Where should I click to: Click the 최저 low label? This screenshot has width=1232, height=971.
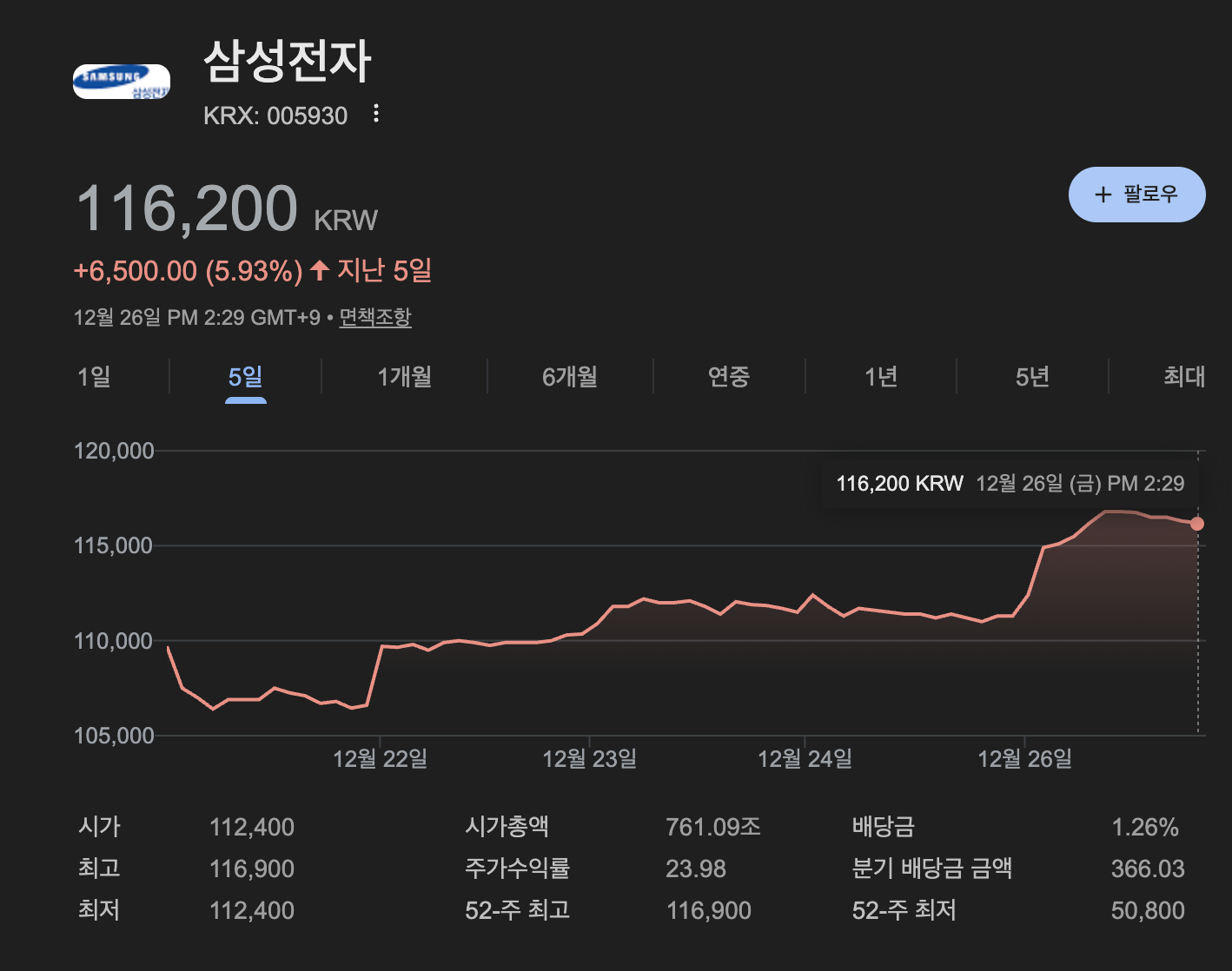point(99,909)
